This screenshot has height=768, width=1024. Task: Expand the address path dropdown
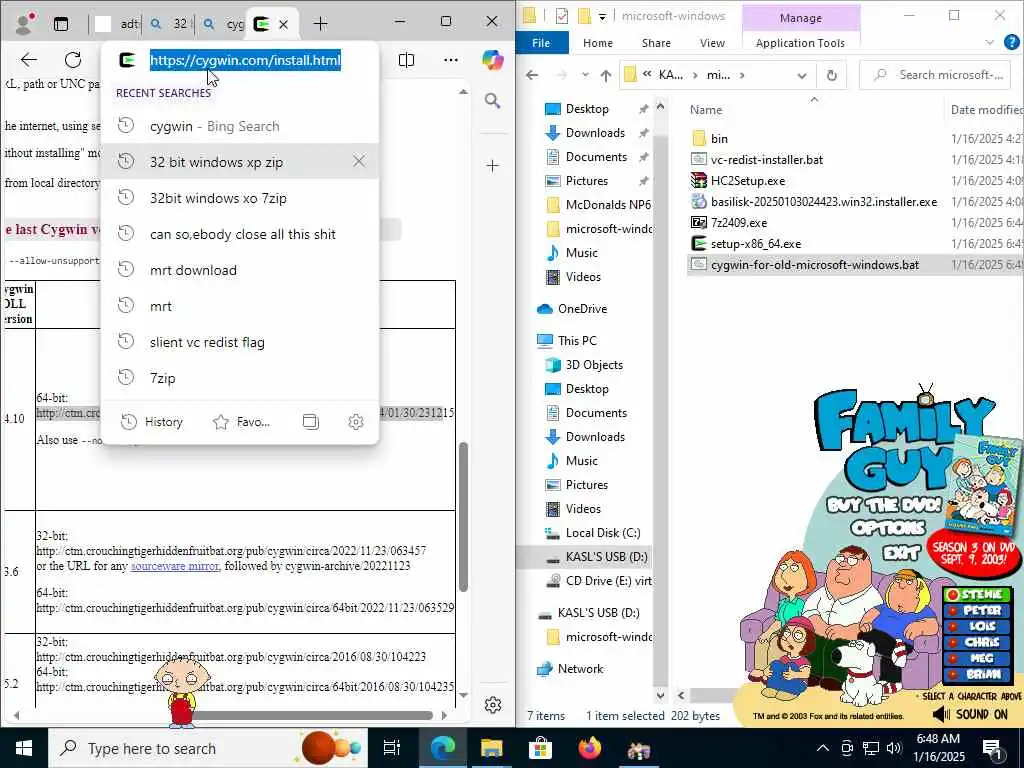pos(801,75)
